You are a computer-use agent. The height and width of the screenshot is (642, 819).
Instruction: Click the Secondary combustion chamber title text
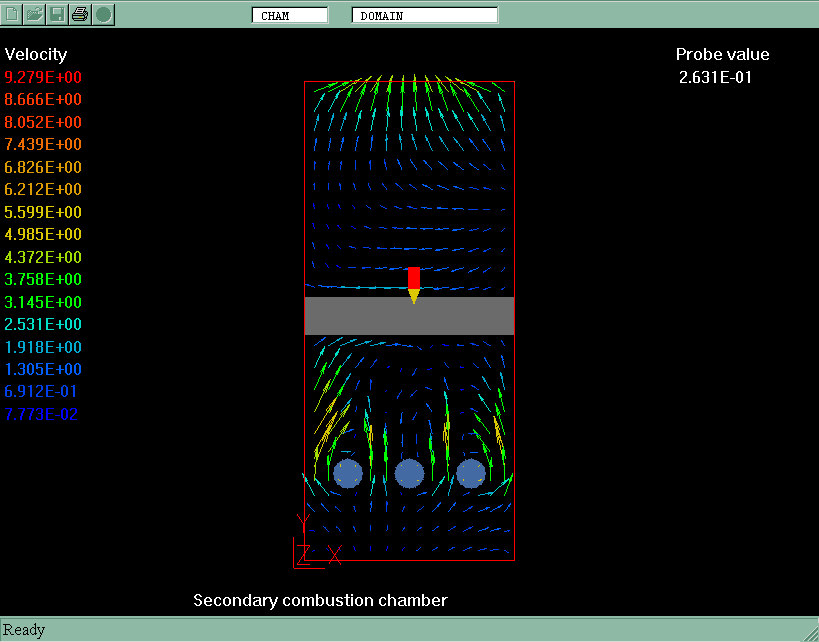(320, 600)
